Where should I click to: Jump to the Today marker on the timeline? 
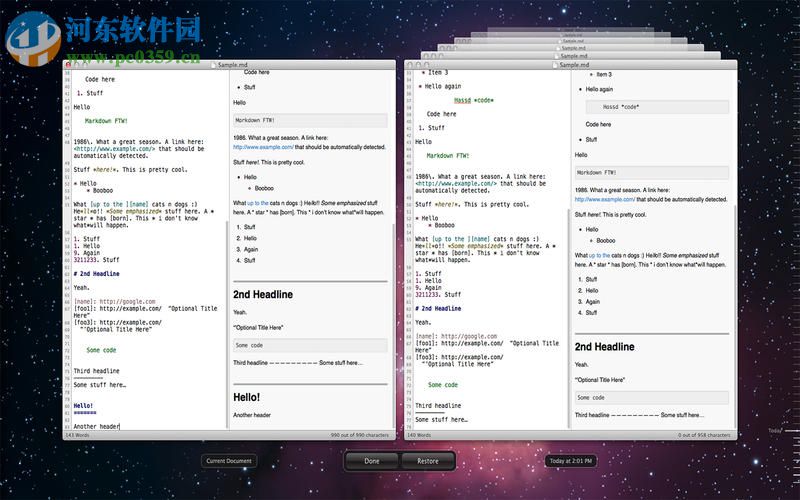pyautogui.click(x=776, y=431)
